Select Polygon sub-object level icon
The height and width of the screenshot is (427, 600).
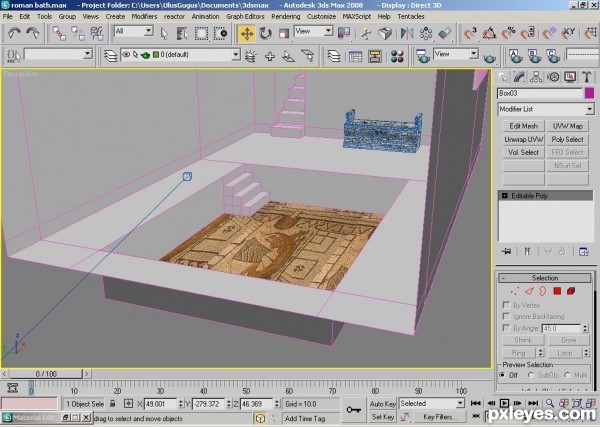pyautogui.click(x=557, y=292)
